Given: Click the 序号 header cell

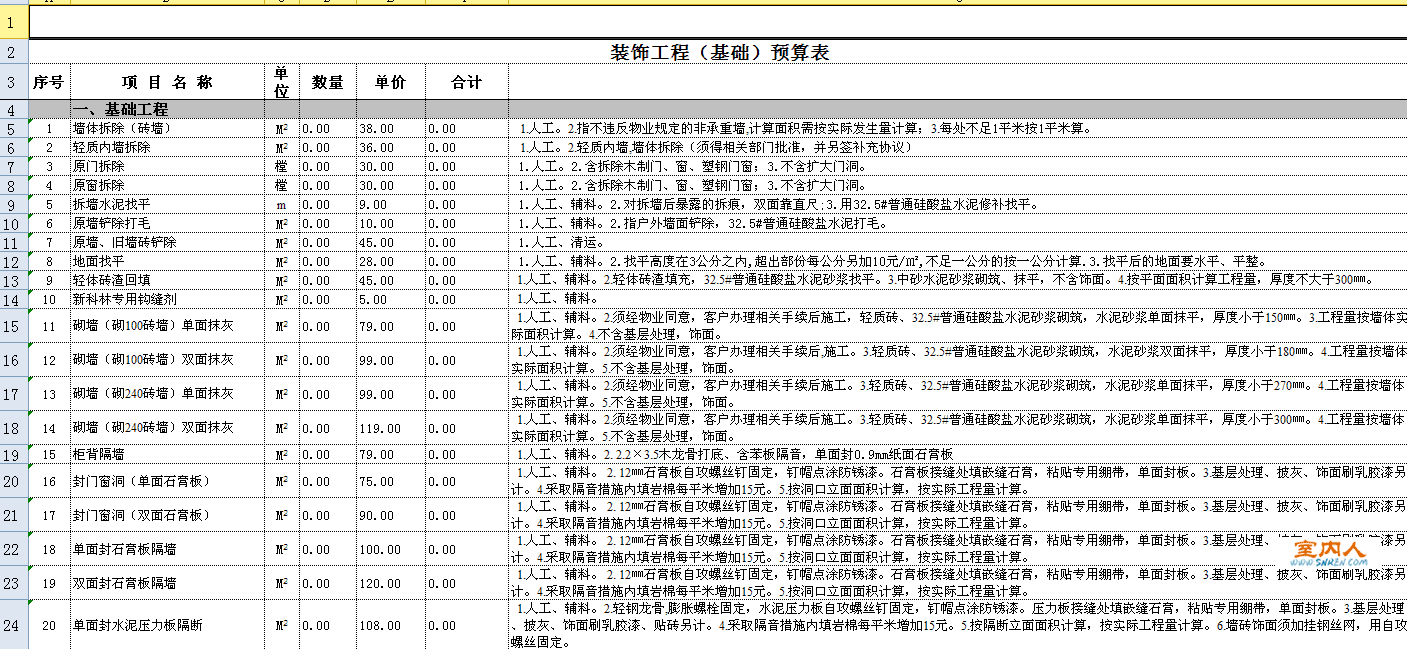Looking at the screenshot, I should click(x=49, y=83).
